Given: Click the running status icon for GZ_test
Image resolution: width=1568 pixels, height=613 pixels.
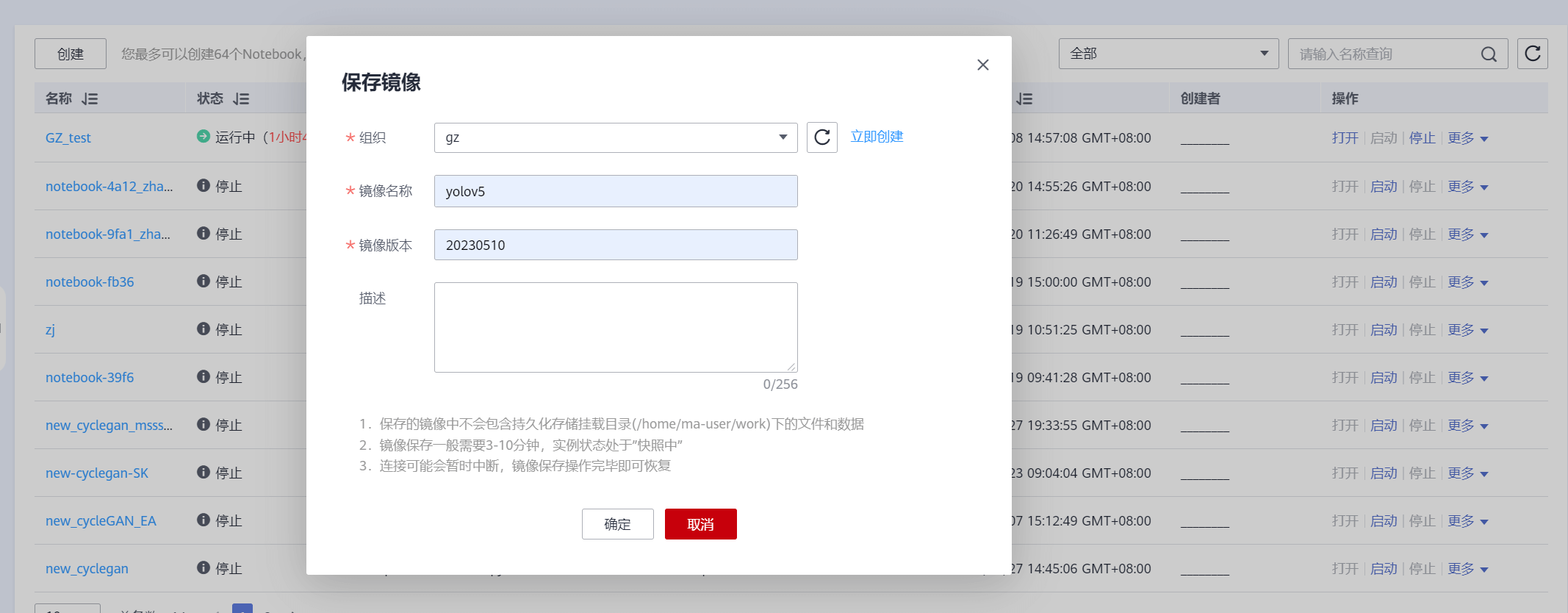Looking at the screenshot, I should tap(204, 137).
